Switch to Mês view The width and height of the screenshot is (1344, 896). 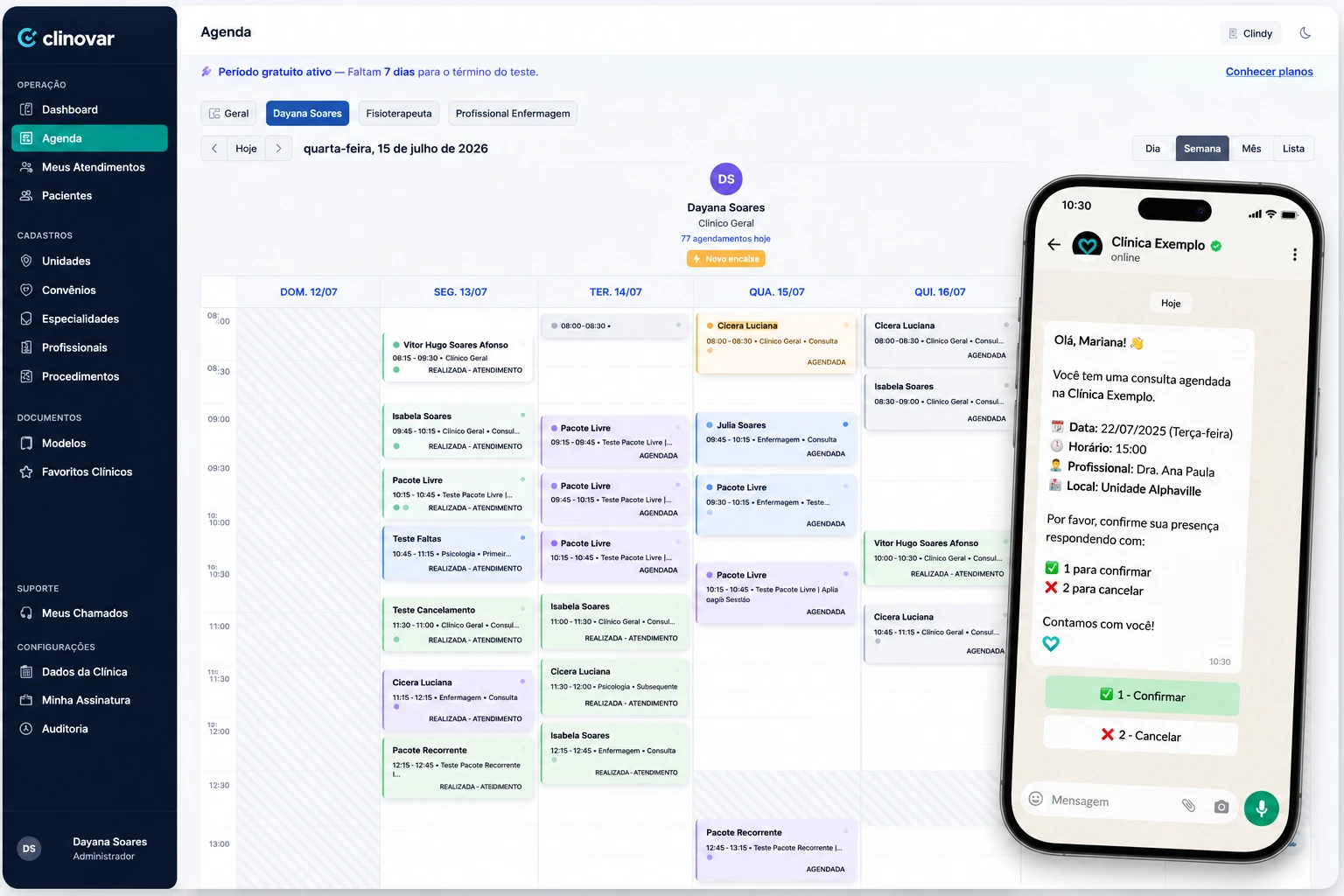[x=1251, y=149]
